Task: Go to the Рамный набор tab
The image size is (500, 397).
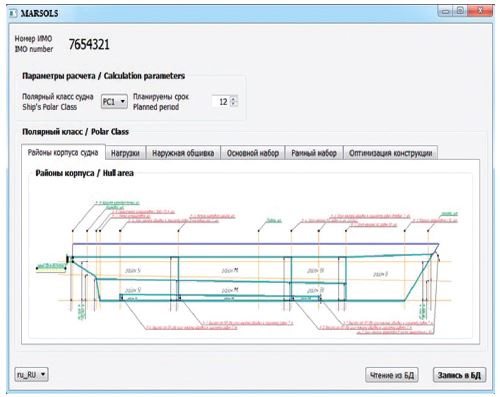Action: [x=314, y=153]
